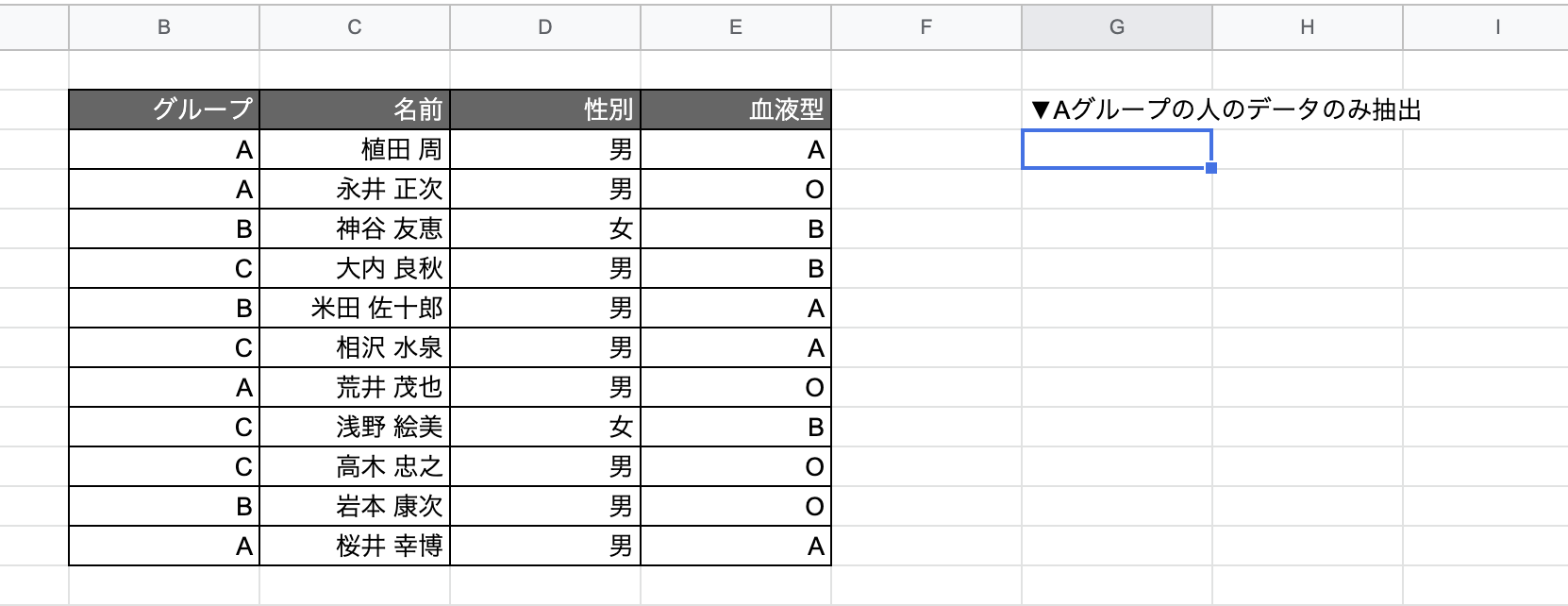Select the cell with 神谷 友恵

coord(355,229)
